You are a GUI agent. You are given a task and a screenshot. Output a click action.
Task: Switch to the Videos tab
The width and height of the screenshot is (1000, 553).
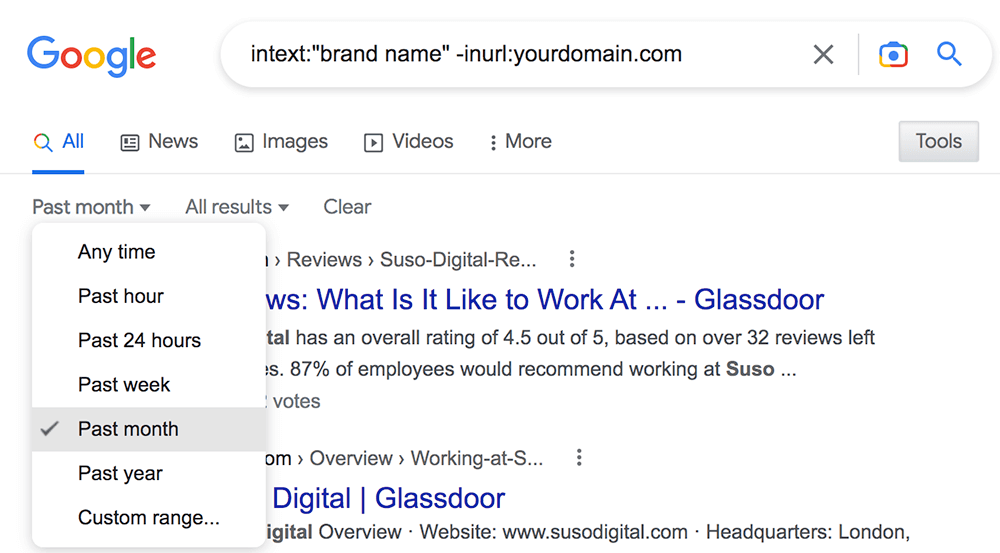coord(408,142)
